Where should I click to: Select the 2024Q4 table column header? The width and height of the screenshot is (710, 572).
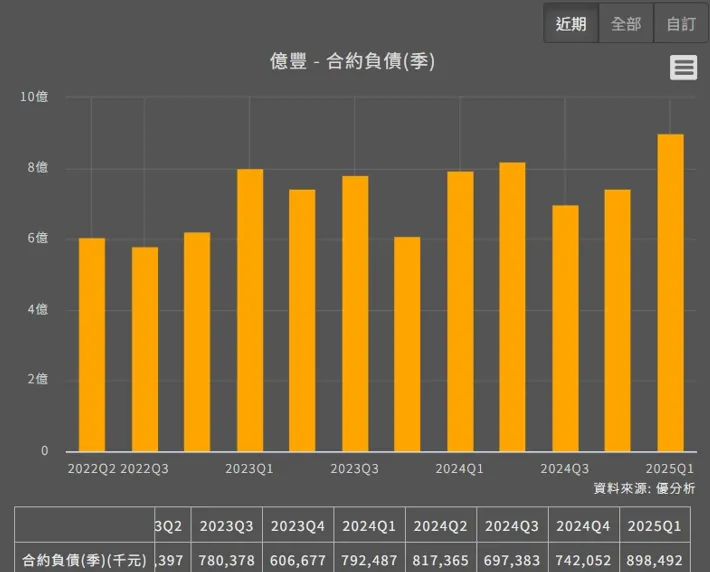click(583, 526)
